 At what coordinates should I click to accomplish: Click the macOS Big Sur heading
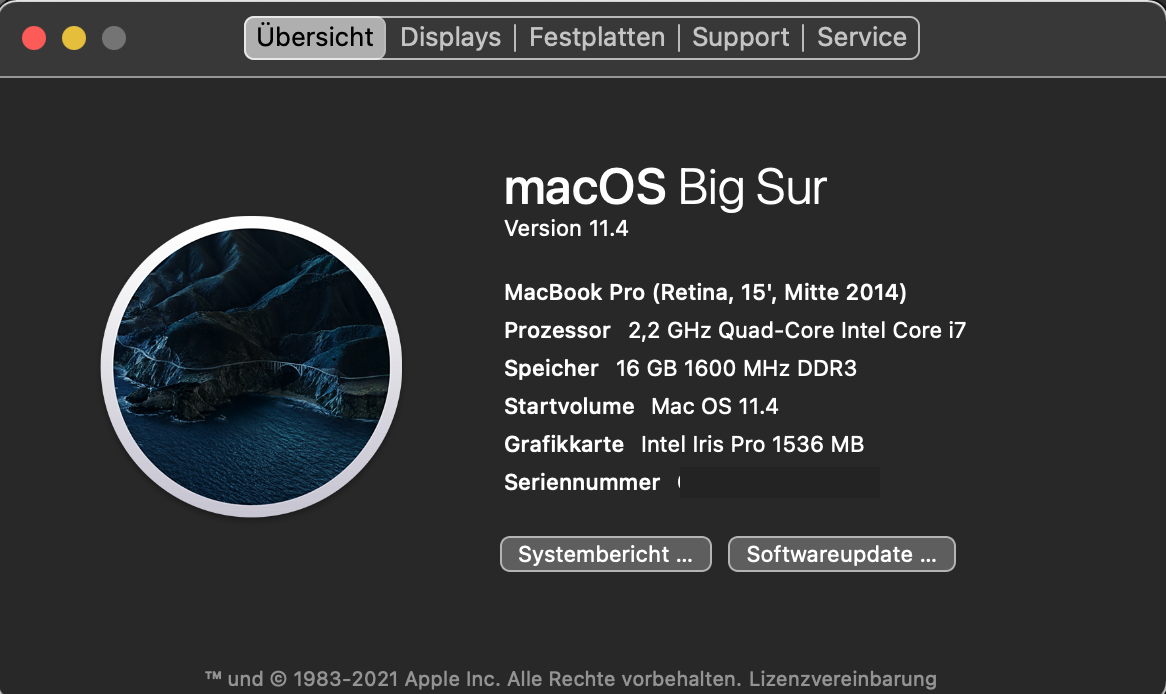[665, 187]
